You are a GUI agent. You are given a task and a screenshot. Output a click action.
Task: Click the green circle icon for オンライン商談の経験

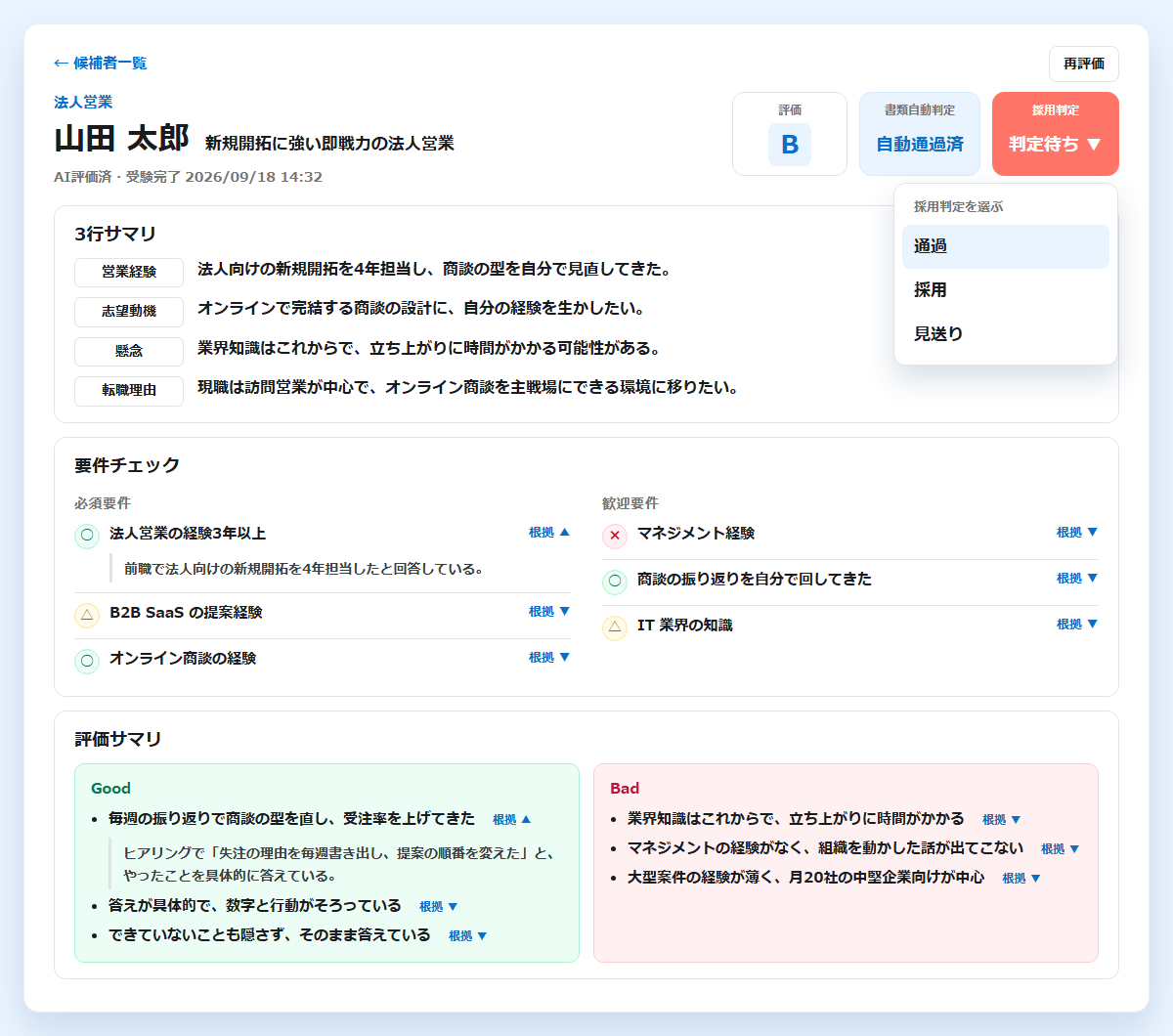[87, 661]
